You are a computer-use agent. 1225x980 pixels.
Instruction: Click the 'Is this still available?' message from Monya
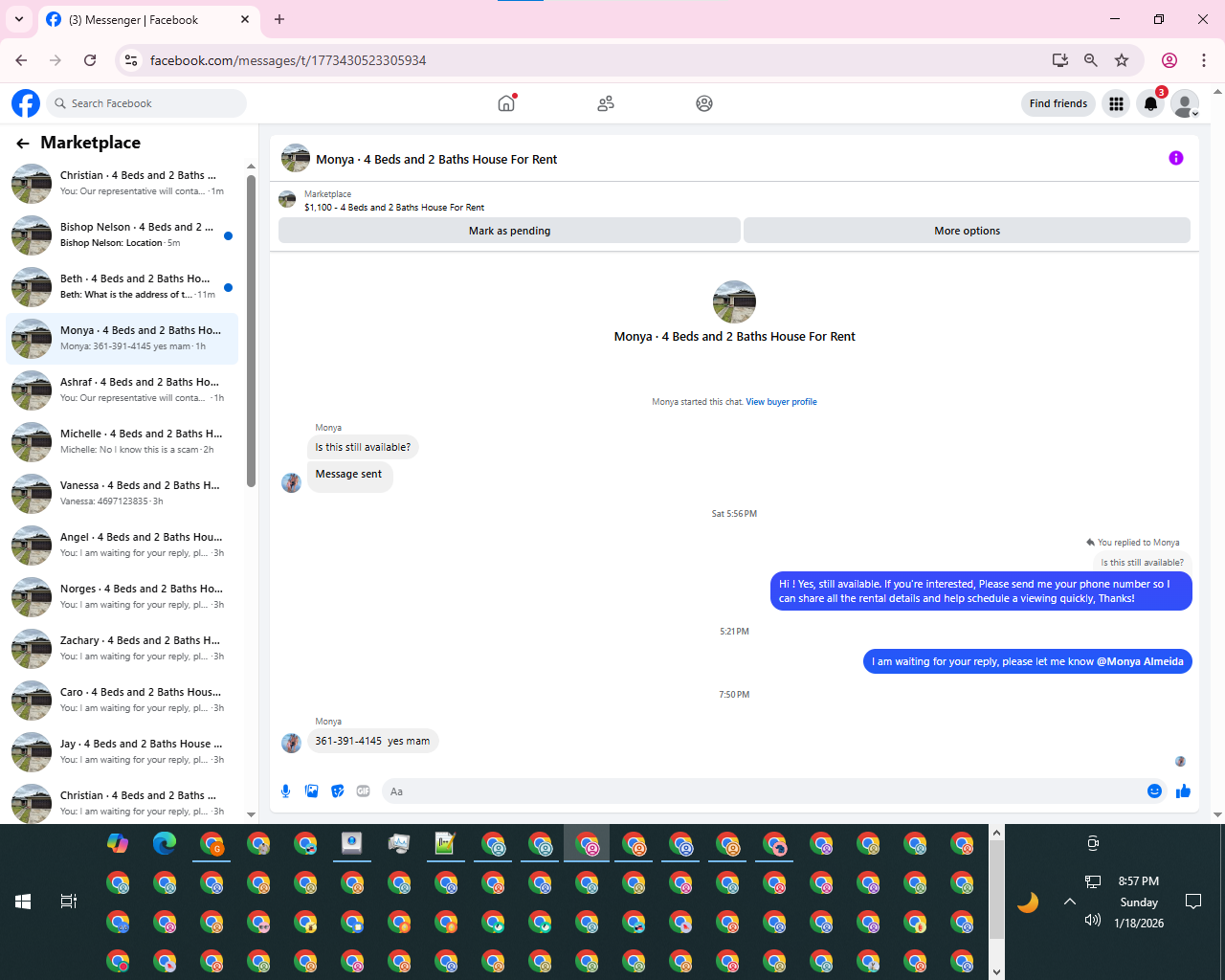[363, 447]
